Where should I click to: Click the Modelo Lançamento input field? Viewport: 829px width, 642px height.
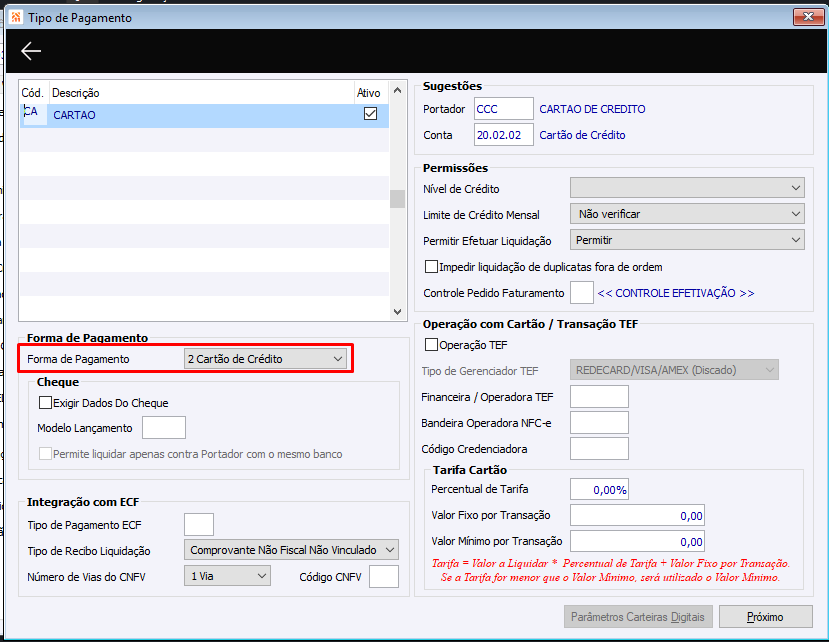tap(164, 427)
